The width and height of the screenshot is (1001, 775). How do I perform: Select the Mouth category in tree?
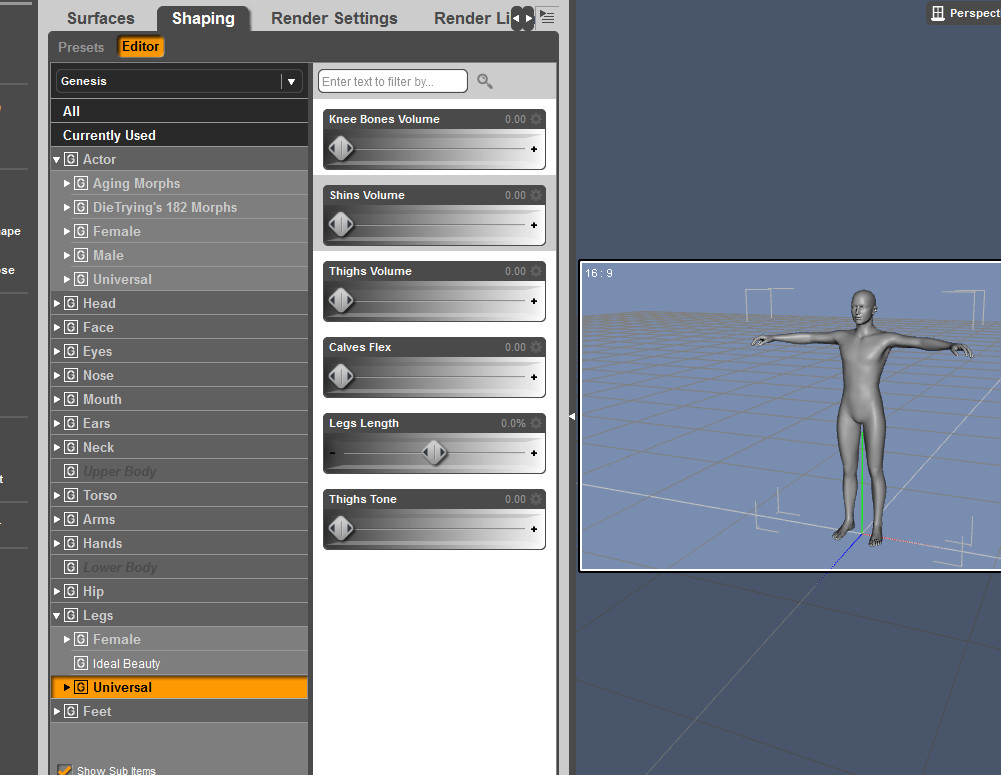coord(179,400)
